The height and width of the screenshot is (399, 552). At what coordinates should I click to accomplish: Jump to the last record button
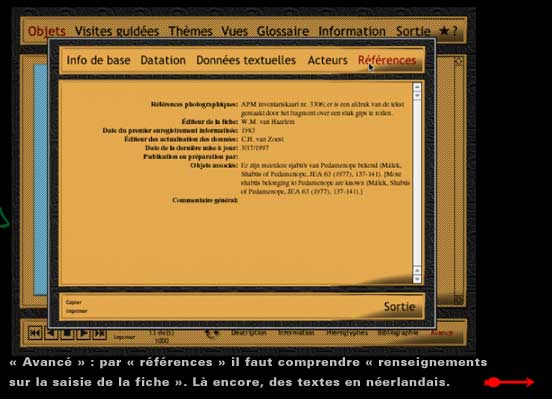[100, 333]
